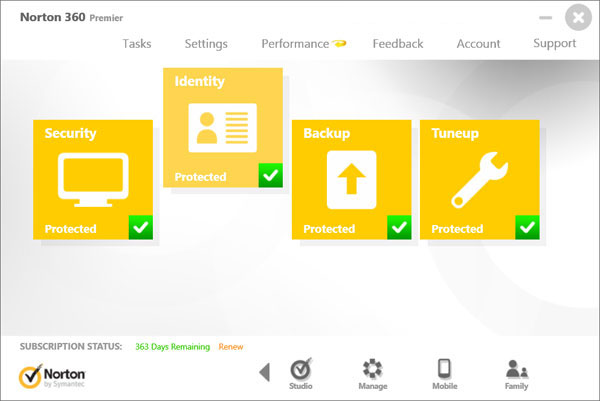The image size is (600, 401).
Task: Click the green checkmark on Security tile
Action: click(x=141, y=227)
